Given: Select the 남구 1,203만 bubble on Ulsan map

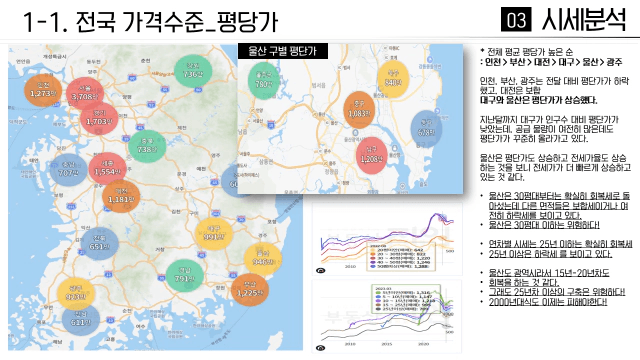Looking at the screenshot, I should 371,156.
